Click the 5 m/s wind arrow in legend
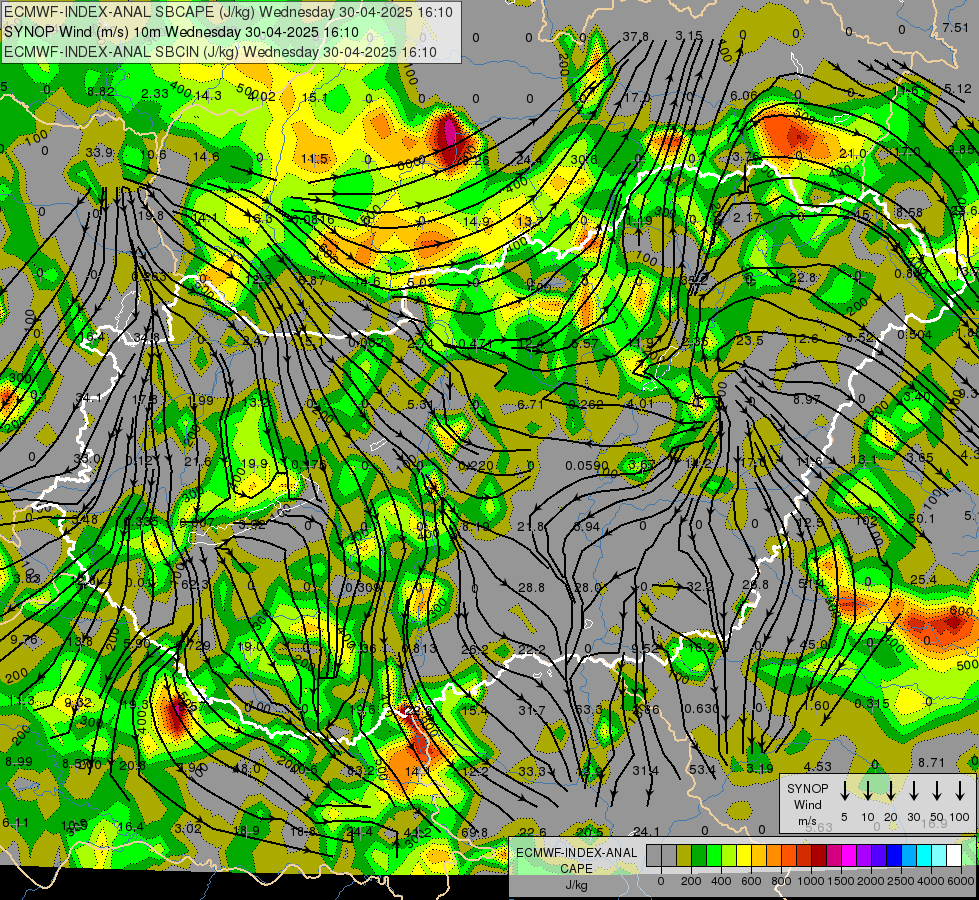This screenshot has width=979, height=900. point(844,791)
